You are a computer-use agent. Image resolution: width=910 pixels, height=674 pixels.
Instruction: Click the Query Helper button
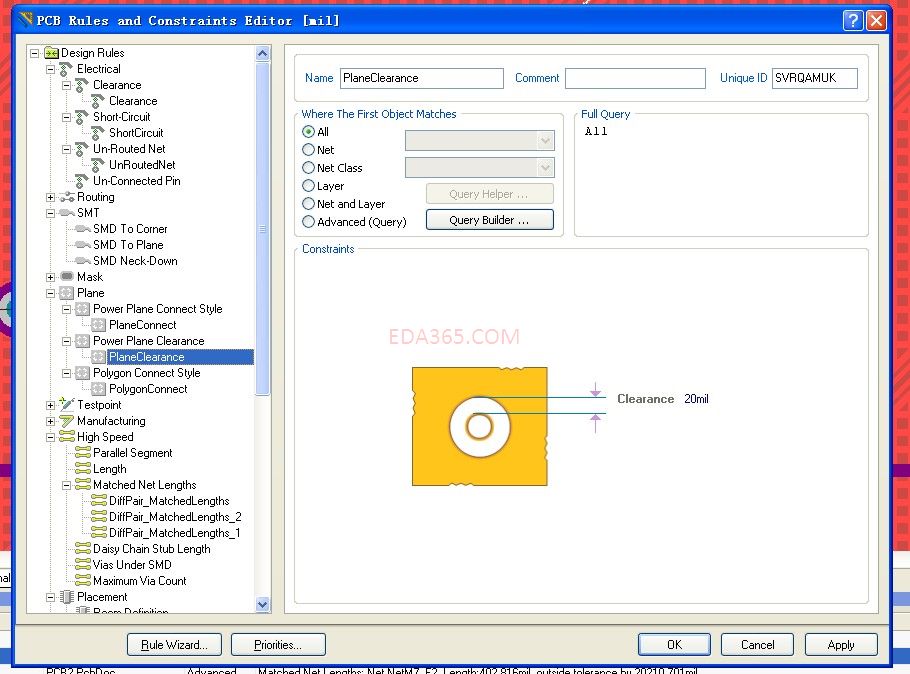point(490,194)
